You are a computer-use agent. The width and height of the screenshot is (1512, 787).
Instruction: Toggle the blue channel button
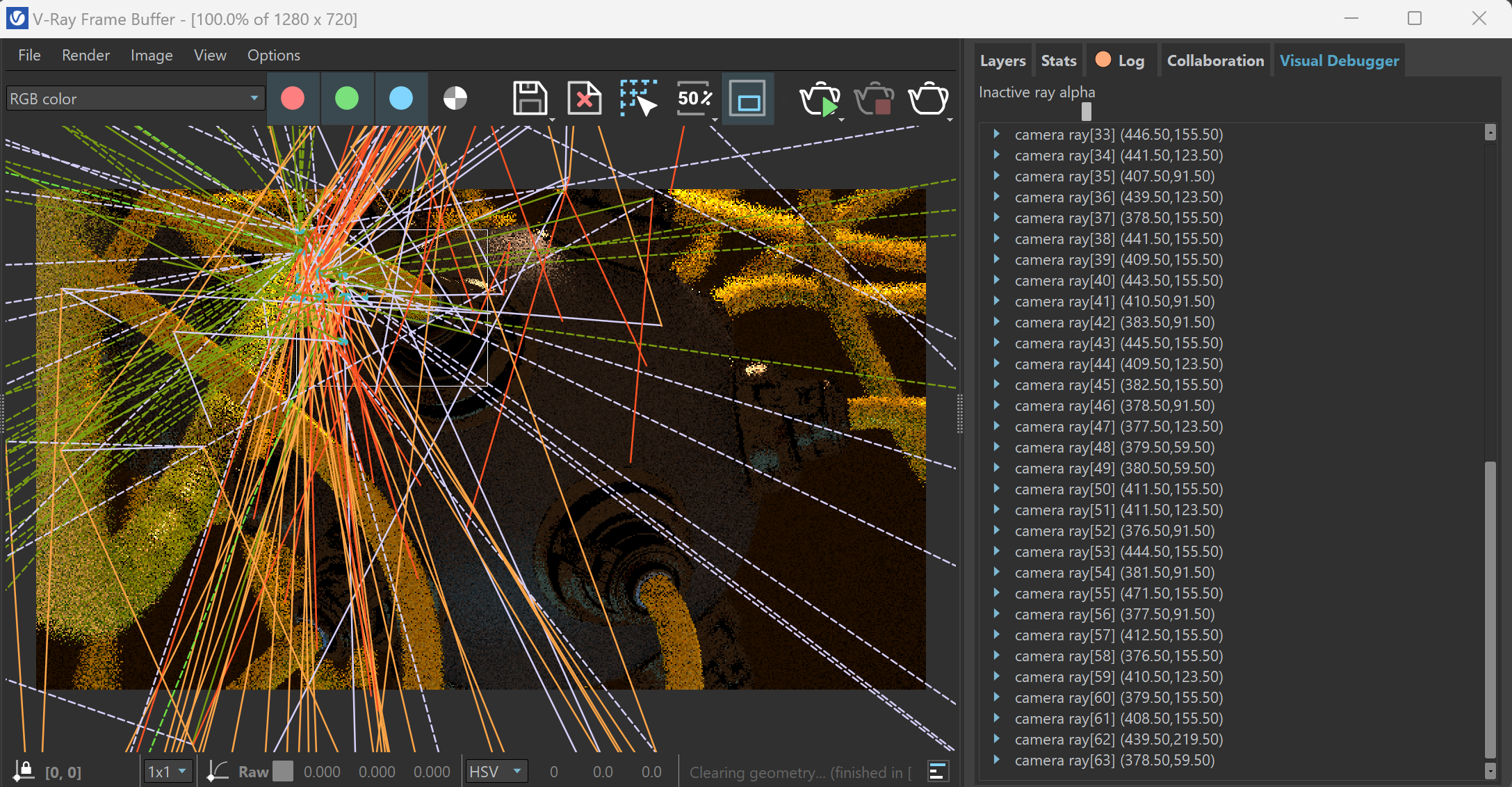(401, 99)
